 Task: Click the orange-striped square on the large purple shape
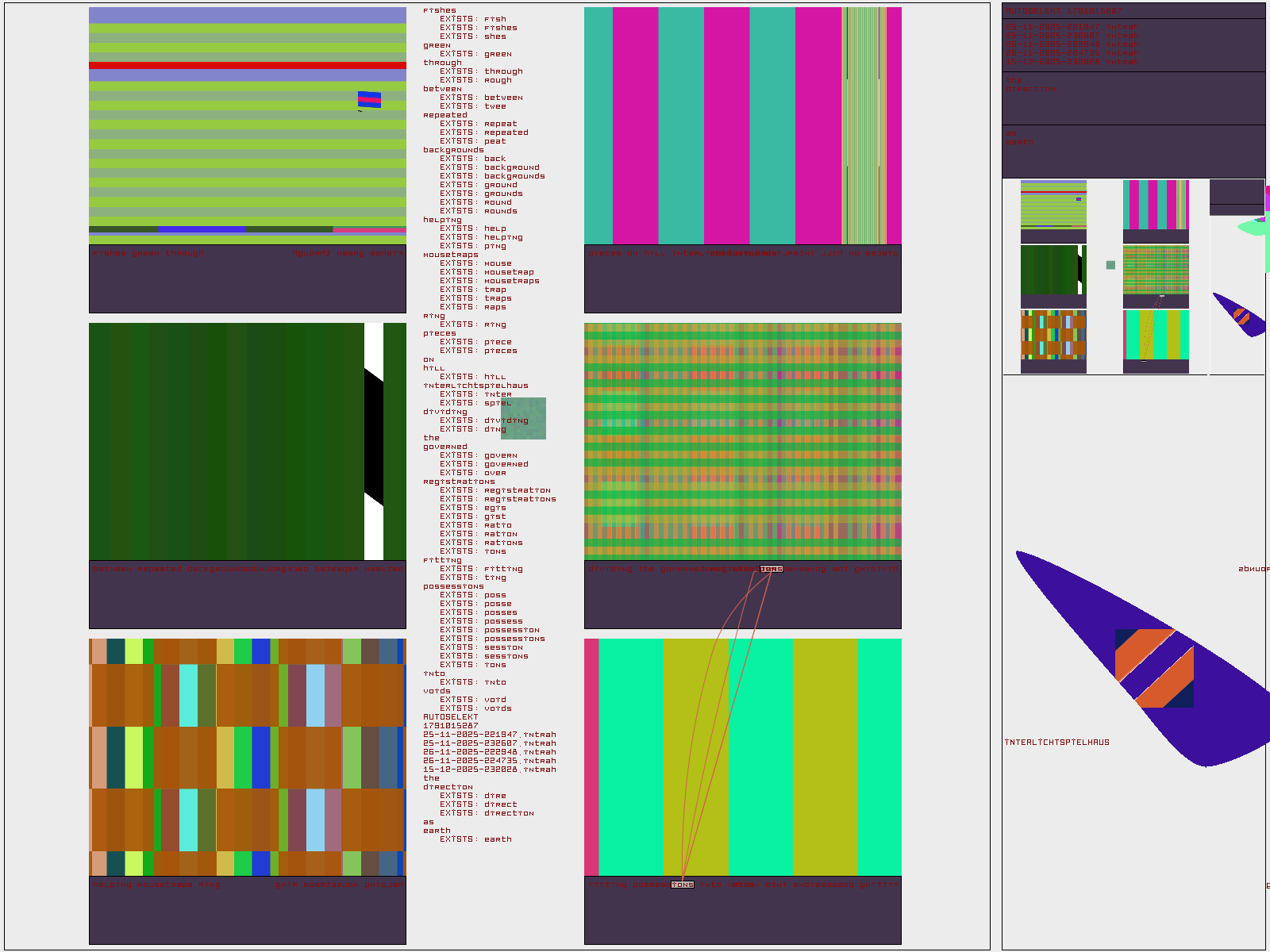(1154, 668)
